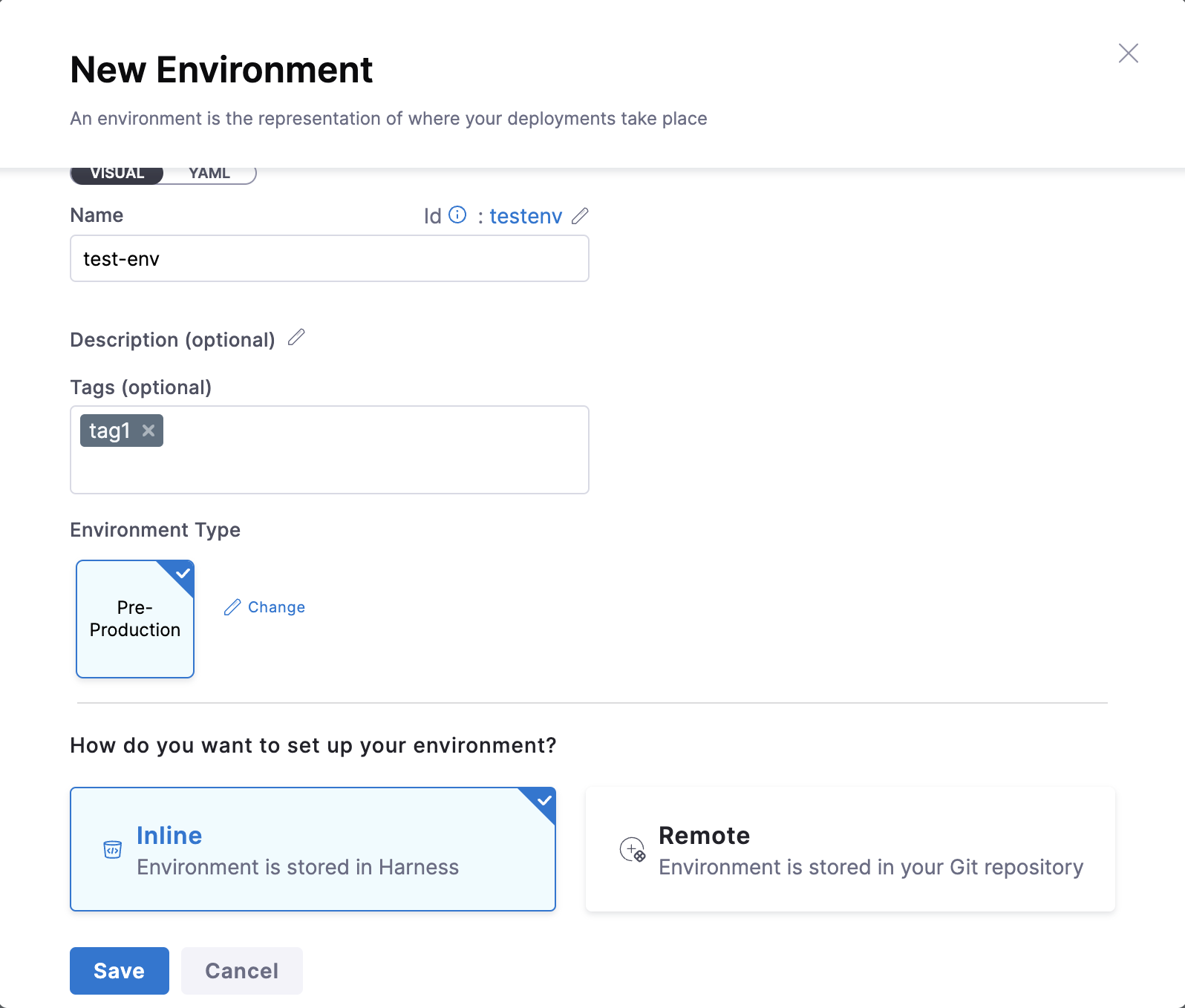Choose the Remote Git repository option
Viewport: 1185px width, 1008px height.
pyautogui.click(x=850, y=849)
